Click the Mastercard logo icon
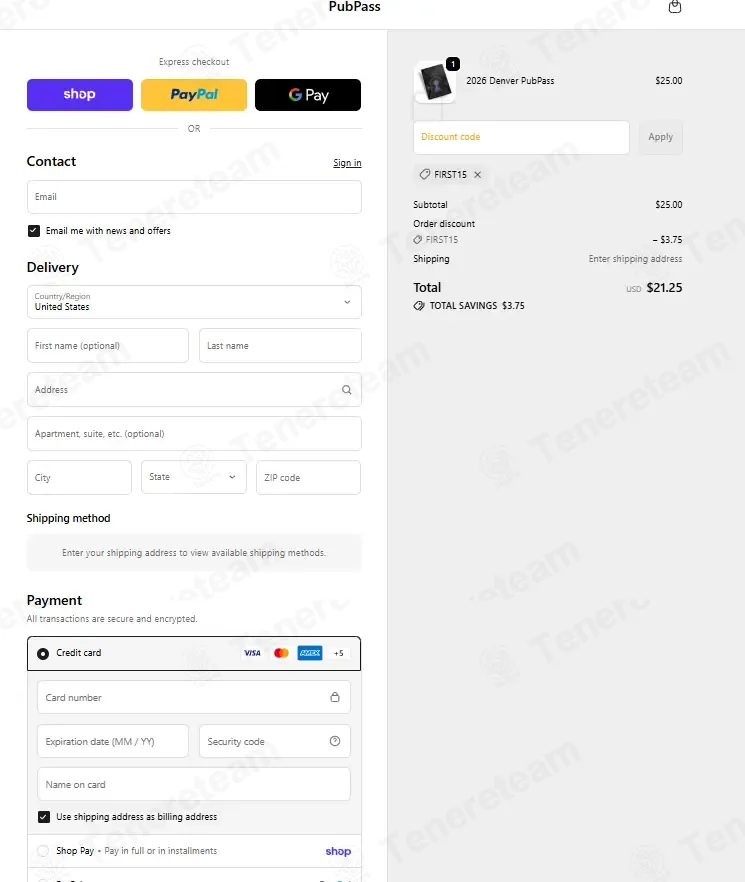The width and height of the screenshot is (745, 882). [x=281, y=653]
